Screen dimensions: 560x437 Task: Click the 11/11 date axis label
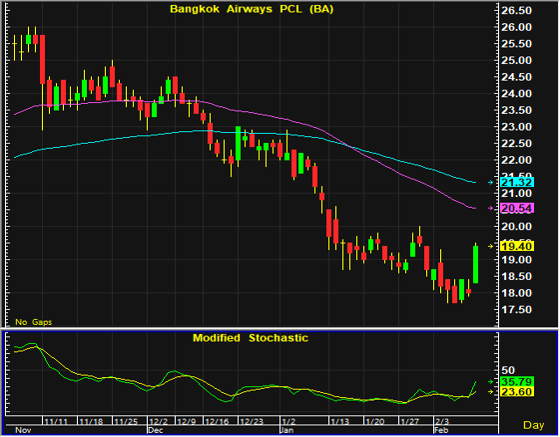coord(56,422)
